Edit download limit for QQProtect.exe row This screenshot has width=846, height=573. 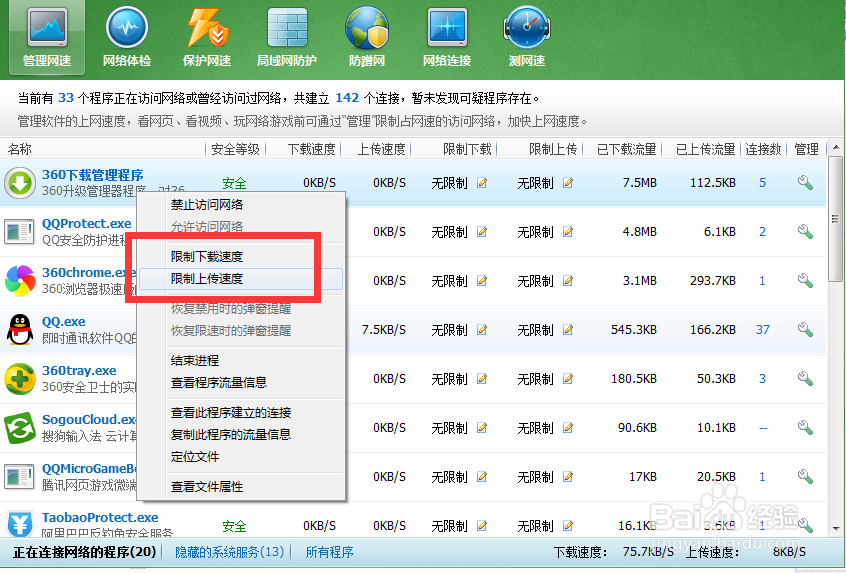(x=482, y=232)
